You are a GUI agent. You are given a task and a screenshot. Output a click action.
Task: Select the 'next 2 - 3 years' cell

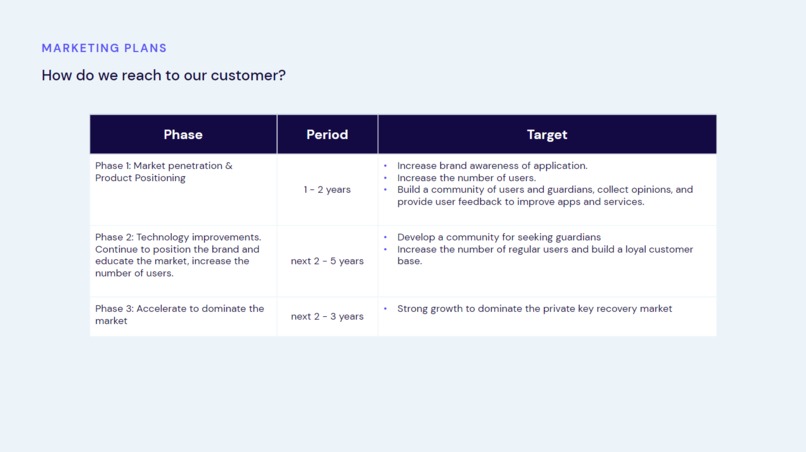327,316
